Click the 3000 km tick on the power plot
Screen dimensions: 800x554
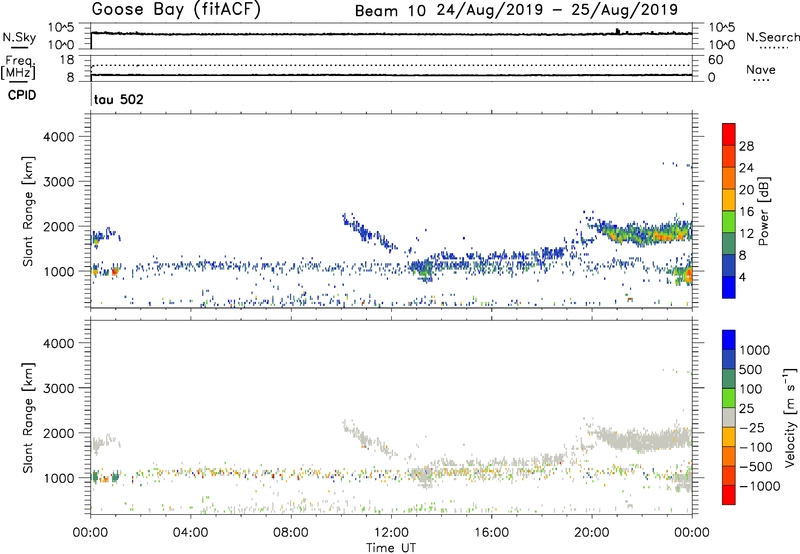click(x=58, y=182)
